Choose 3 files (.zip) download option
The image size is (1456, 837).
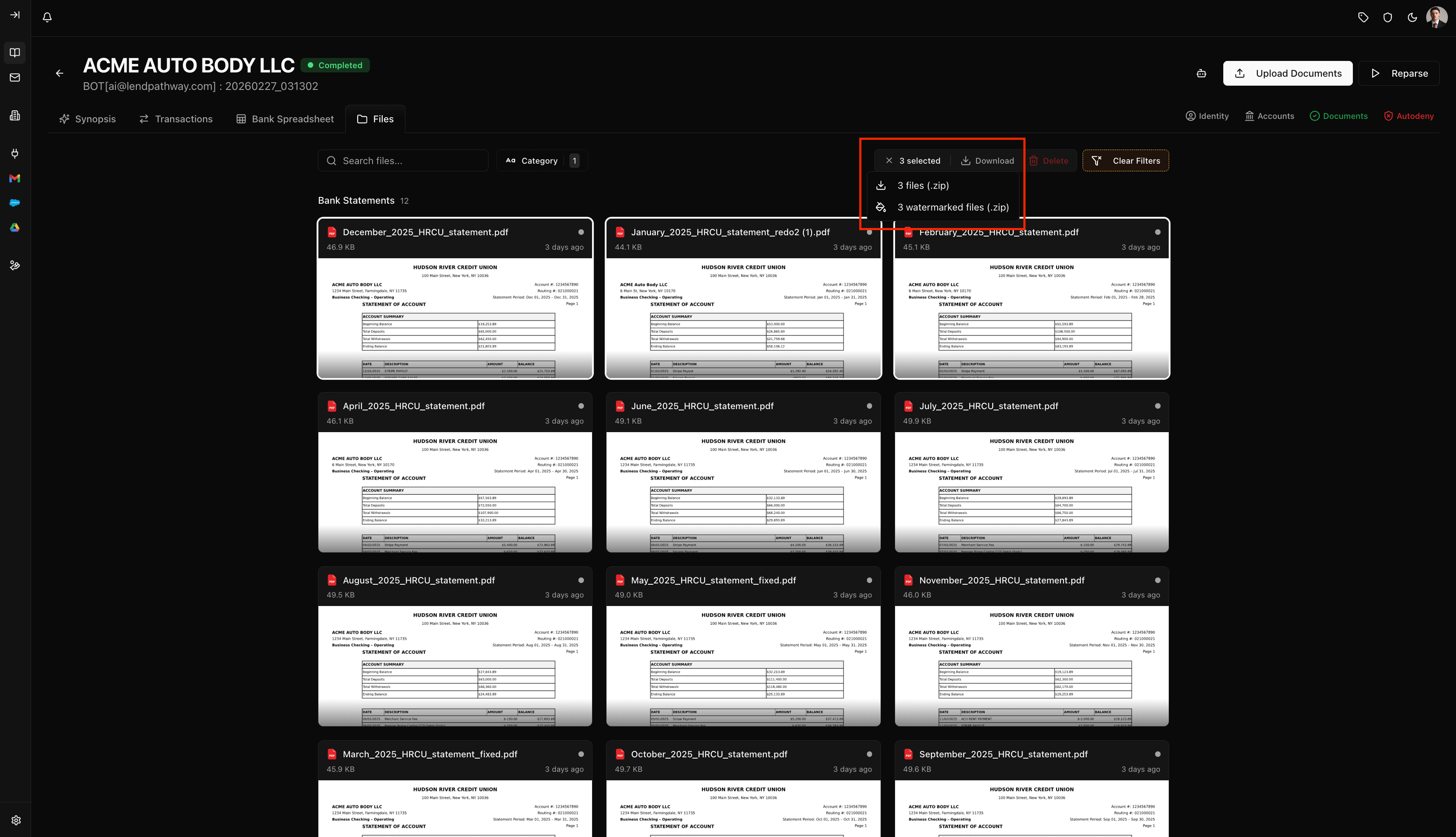pyautogui.click(x=943, y=186)
